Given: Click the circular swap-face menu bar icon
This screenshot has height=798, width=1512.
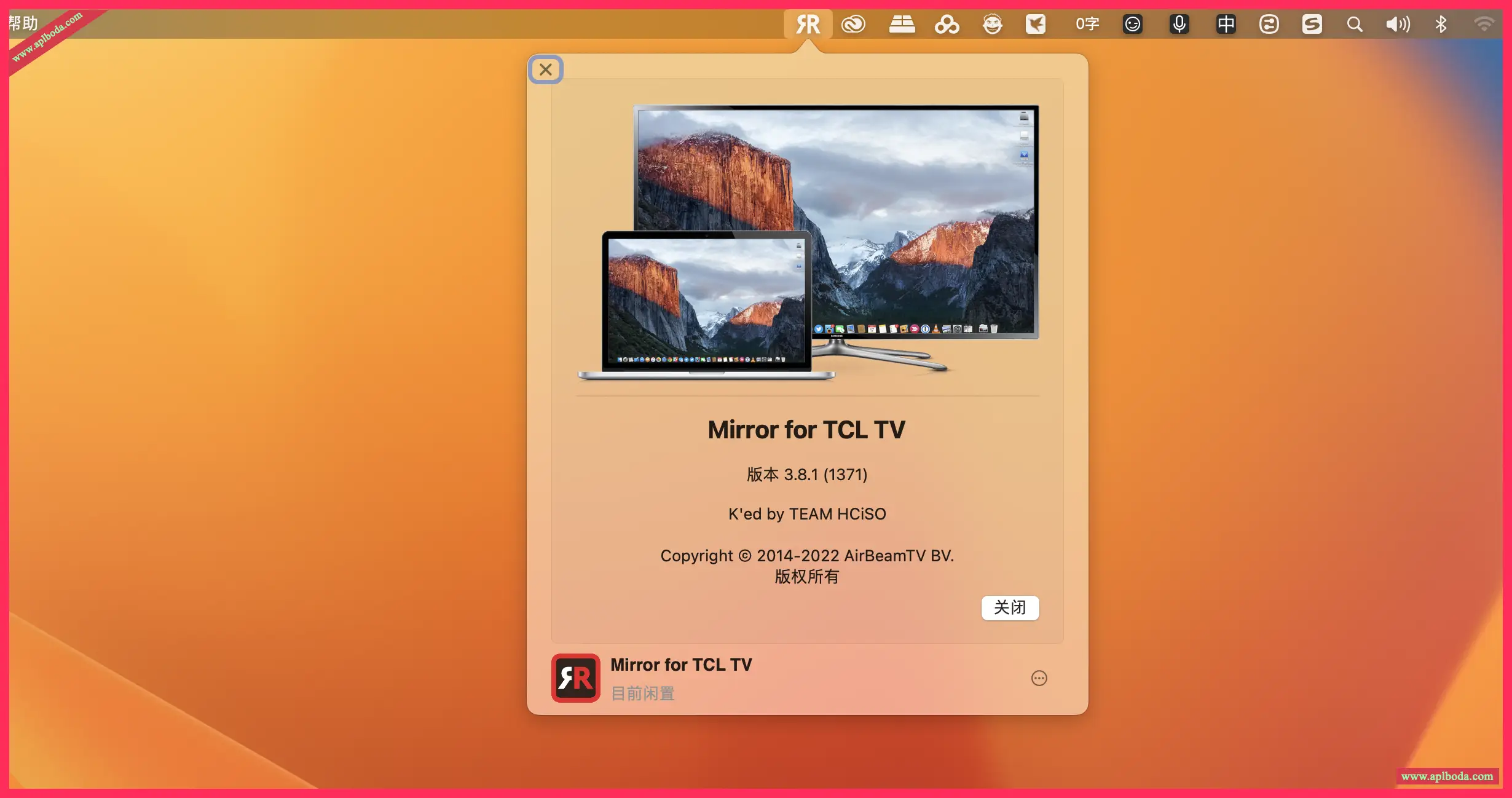Looking at the screenshot, I should (1269, 24).
